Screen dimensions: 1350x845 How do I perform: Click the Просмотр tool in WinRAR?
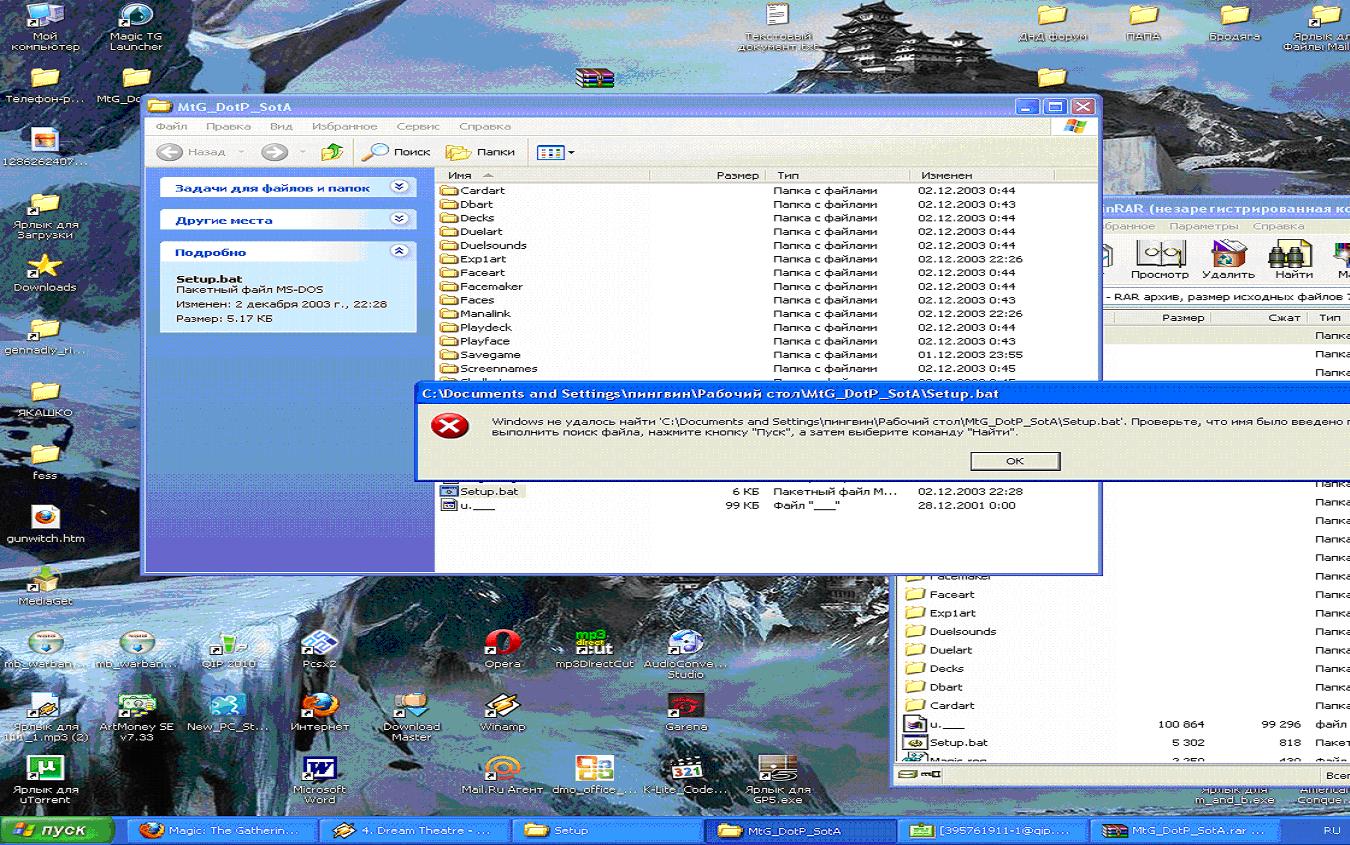pos(1160,260)
